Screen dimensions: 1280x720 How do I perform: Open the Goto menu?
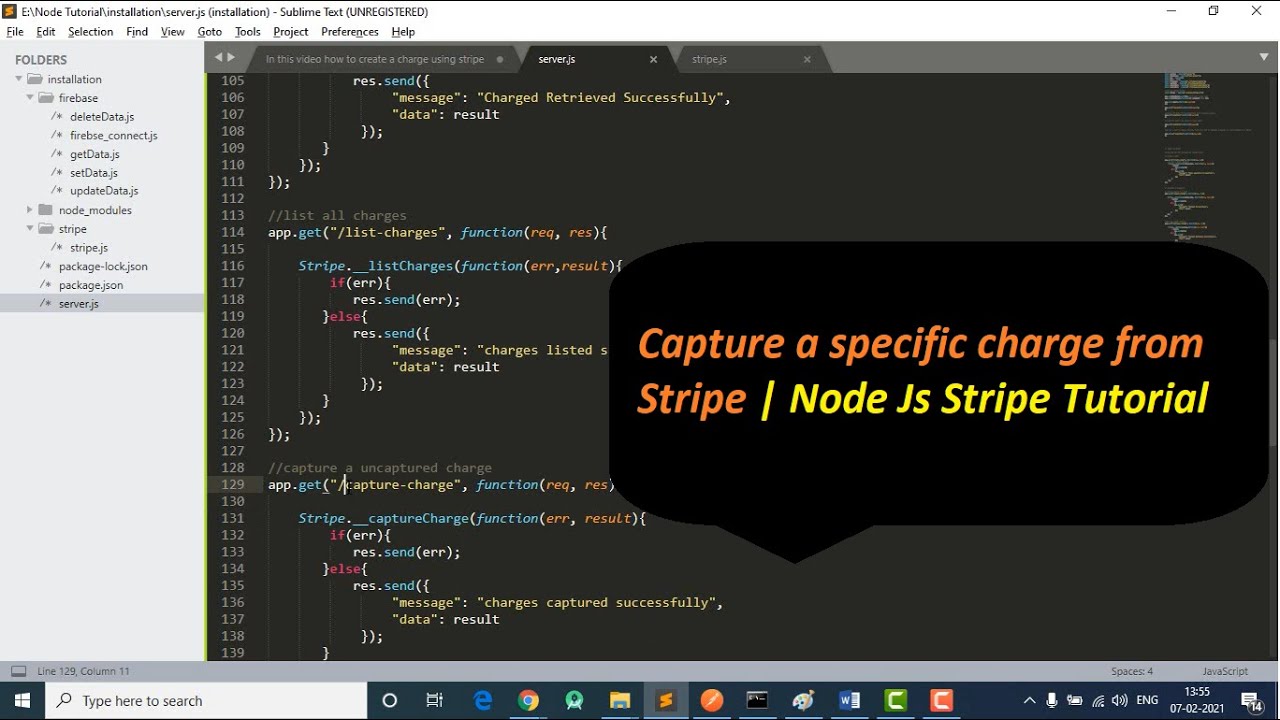(210, 32)
